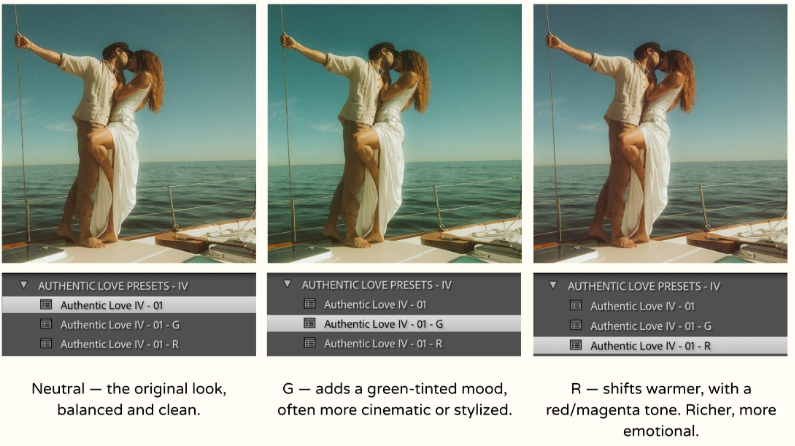The image size is (795, 446).
Task: Collapse the Authentic Love Presets triangle in middle panel
Action: tap(287, 285)
